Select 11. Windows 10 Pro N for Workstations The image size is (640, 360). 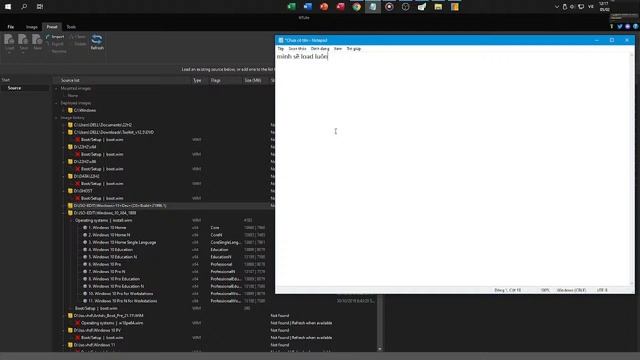pos(122,301)
